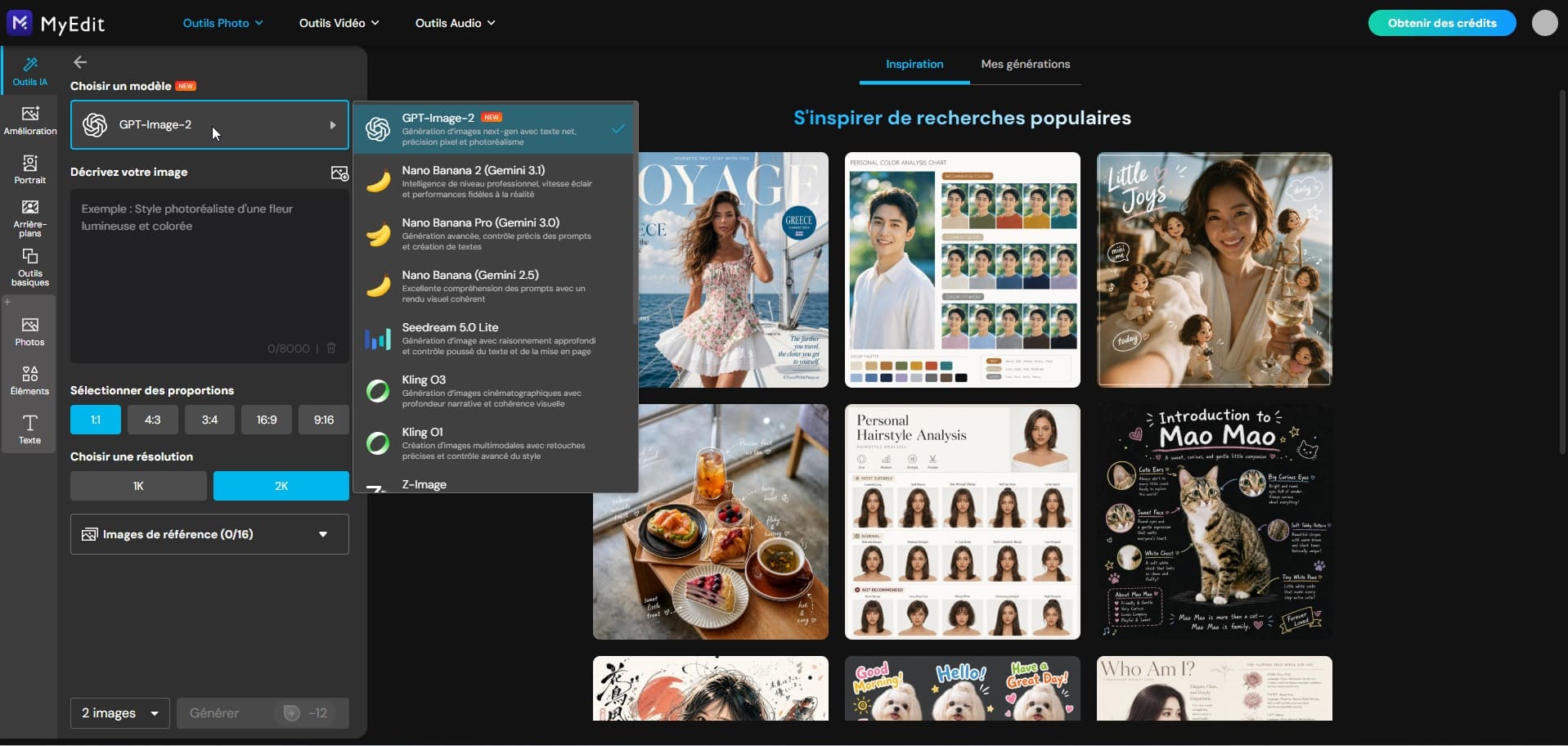Switch to the Inspiration tab
Image resolution: width=1568 pixels, height=746 pixels.
914,64
